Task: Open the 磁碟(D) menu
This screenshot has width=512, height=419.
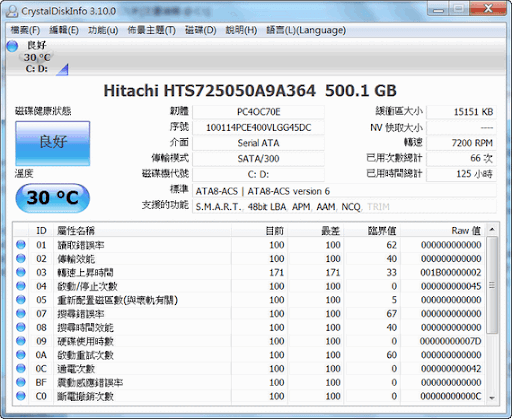Action: pos(200,30)
